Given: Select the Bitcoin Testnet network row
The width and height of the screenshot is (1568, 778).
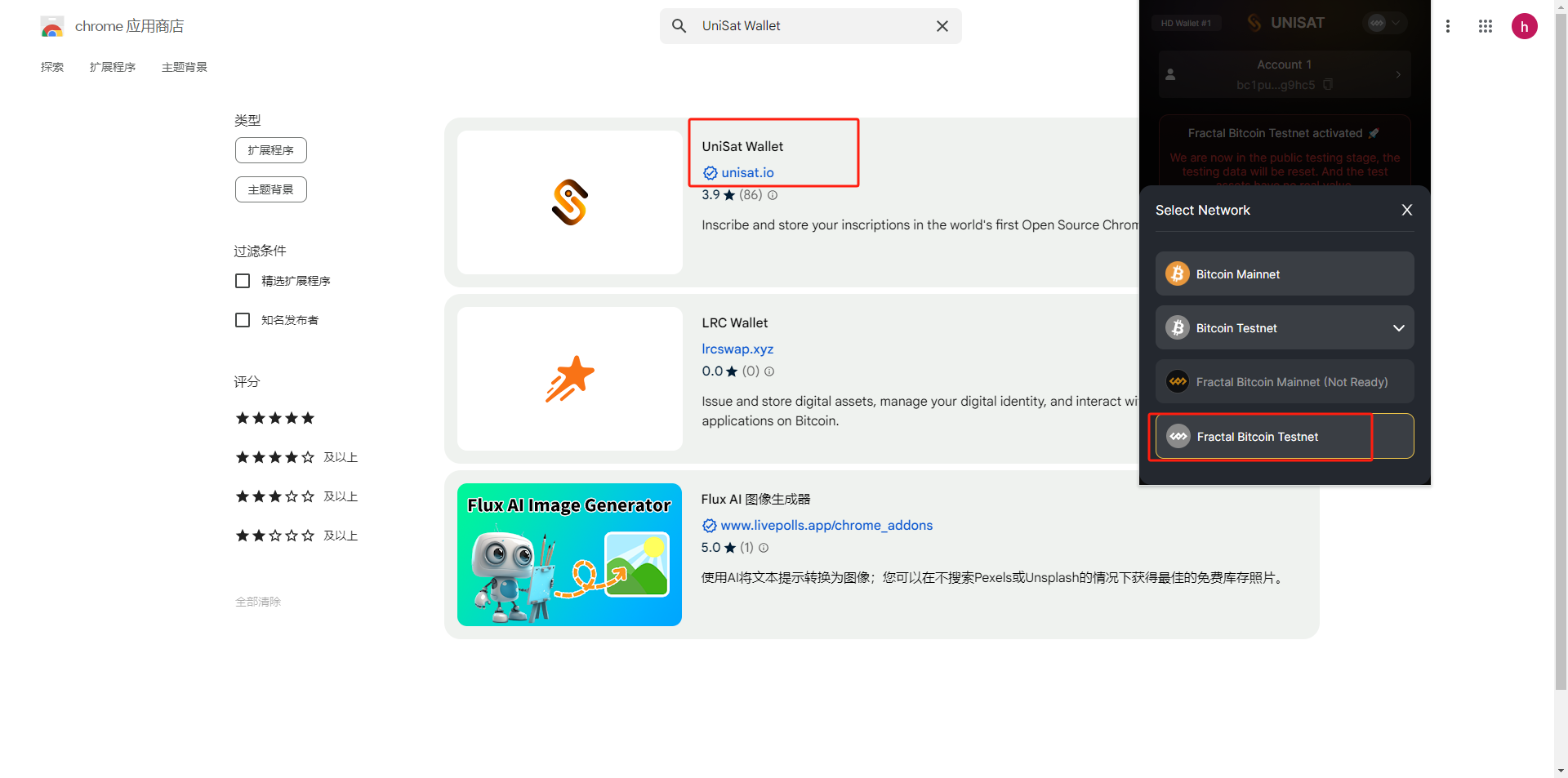Looking at the screenshot, I should [x=1285, y=327].
